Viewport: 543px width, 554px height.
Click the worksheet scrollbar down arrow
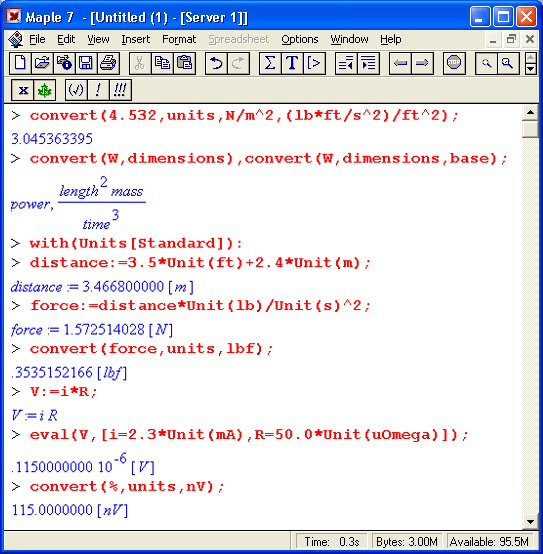coord(530,521)
